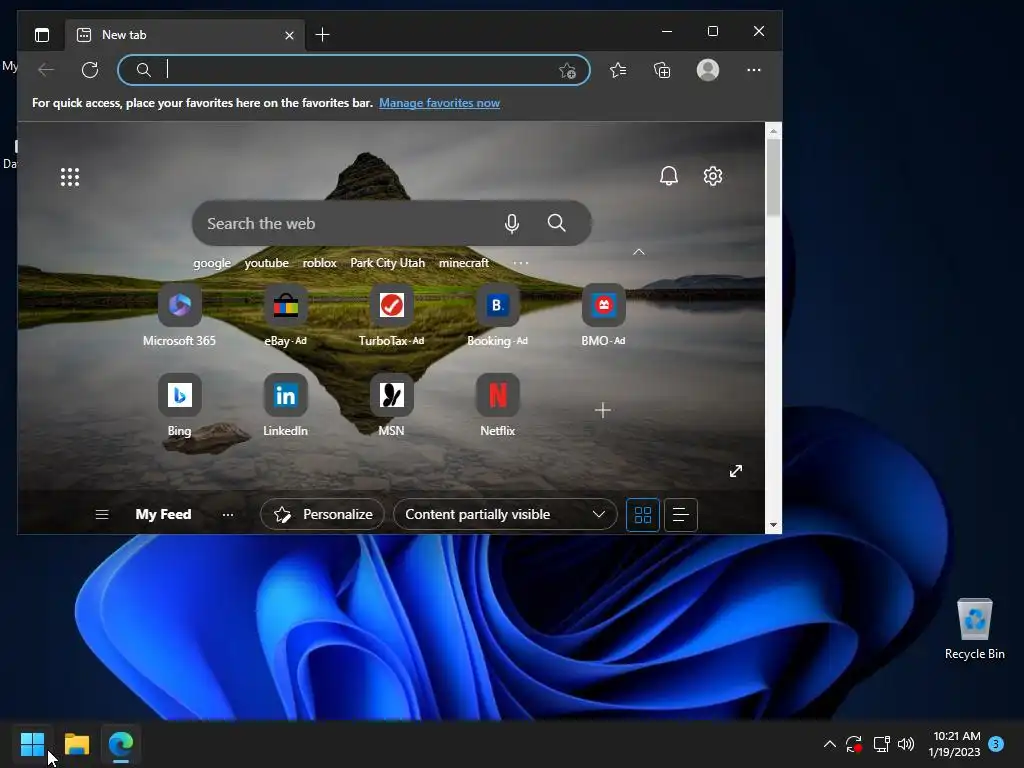Search suggestion google
This screenshot has height=768, width=1024.
click(212, 263)
